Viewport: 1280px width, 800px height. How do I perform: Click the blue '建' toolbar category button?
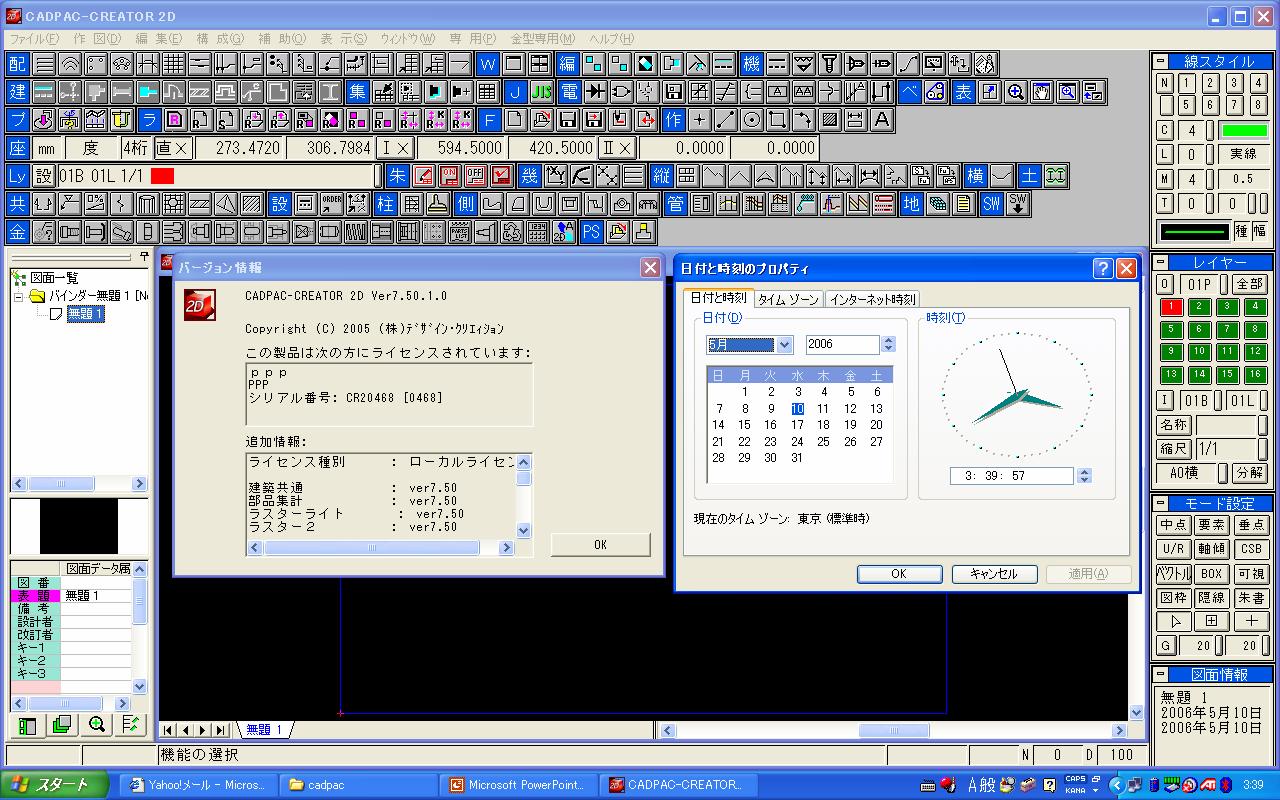click(x=18, y=92)
